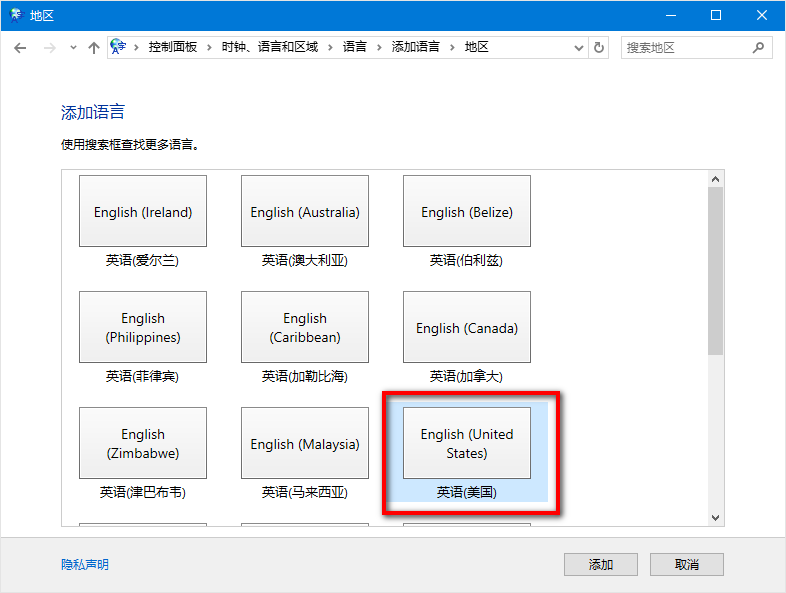Open the recent locations dropdown arrow
The image size is (786, 593).
(73, 47)
